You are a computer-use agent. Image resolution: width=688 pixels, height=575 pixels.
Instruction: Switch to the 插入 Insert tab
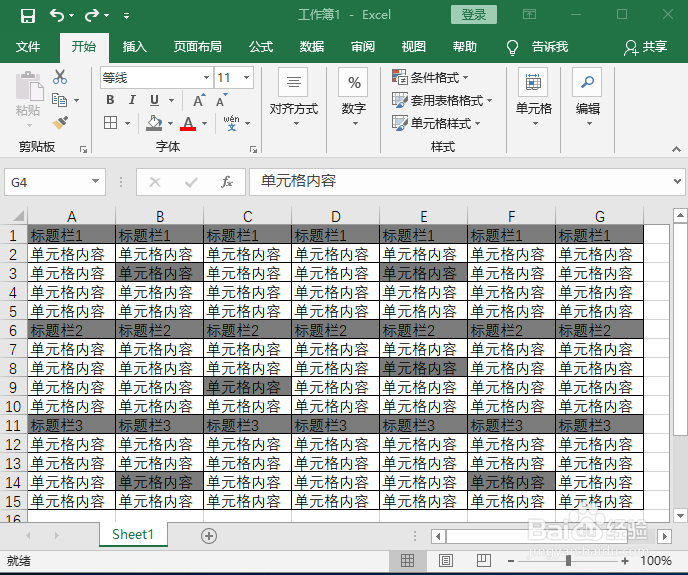pos(135,47)
